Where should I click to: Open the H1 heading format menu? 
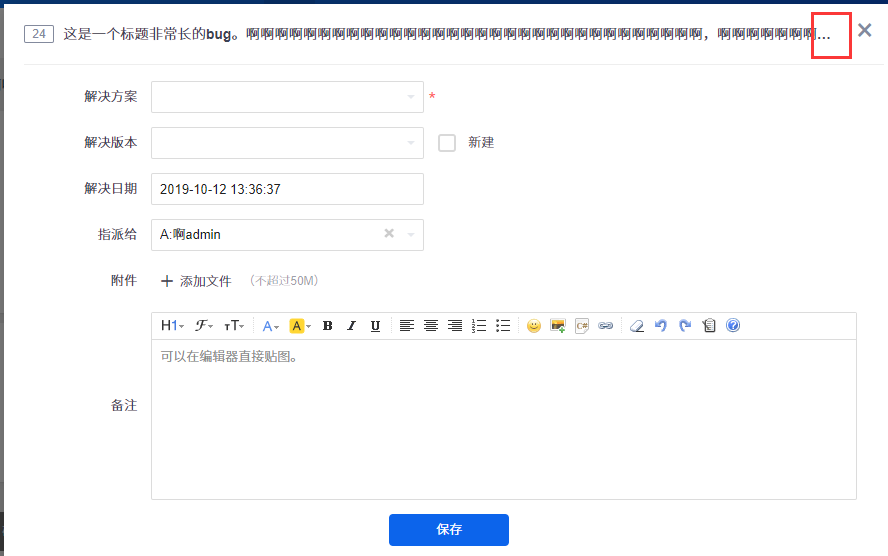tap(172, 326)
